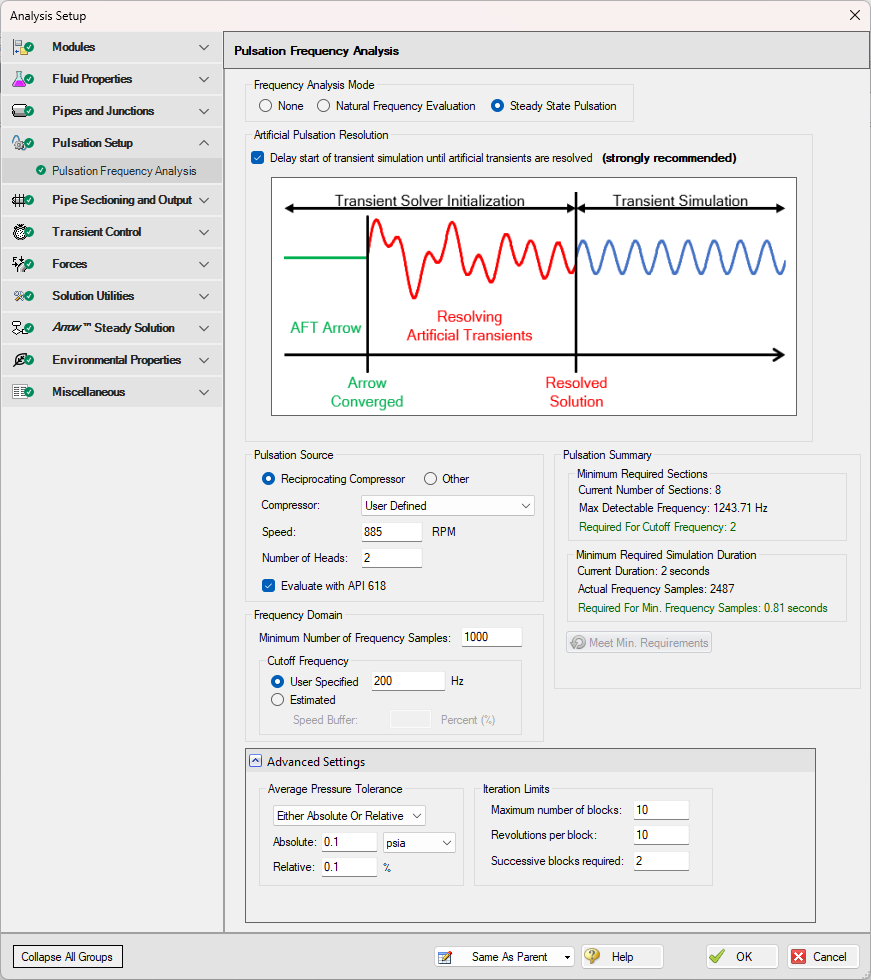Click the Modules group icon

point(20,46)
